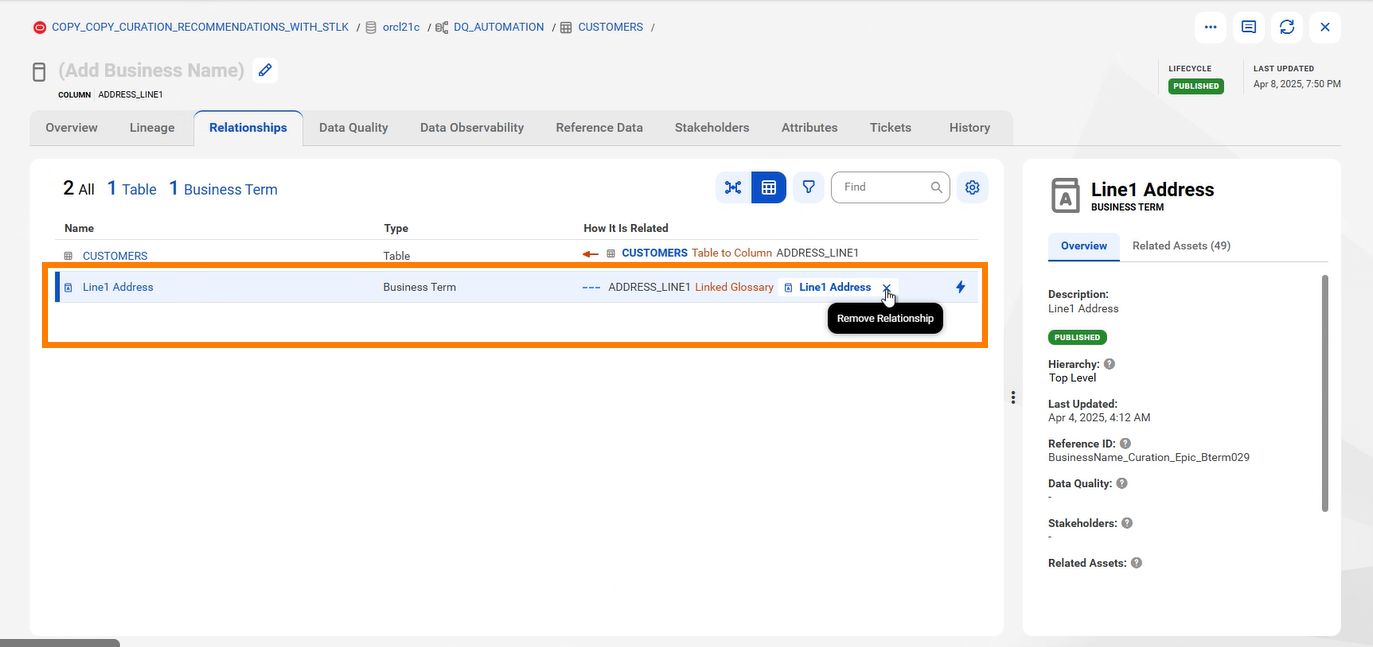1373x647 pixels.
Task: Click the How It Is Related header
Action: [626, 228]
